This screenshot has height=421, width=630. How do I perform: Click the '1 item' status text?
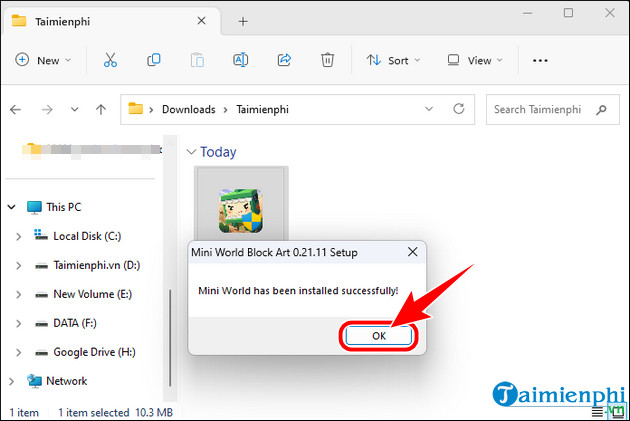point(24,413)
